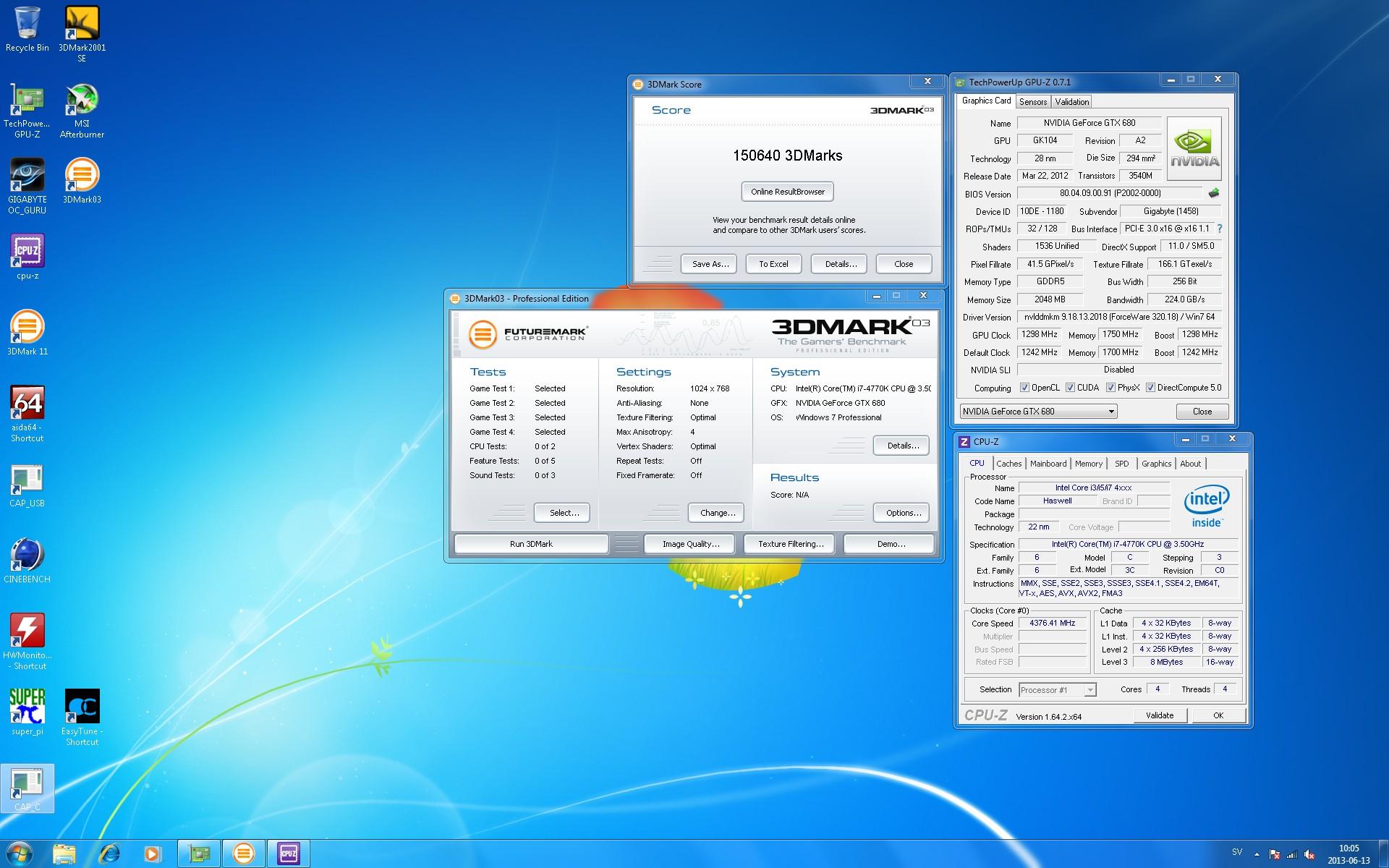
Task: Switch to Sensors tab in GPU-Z
Action: click(x=1033, y=102)
